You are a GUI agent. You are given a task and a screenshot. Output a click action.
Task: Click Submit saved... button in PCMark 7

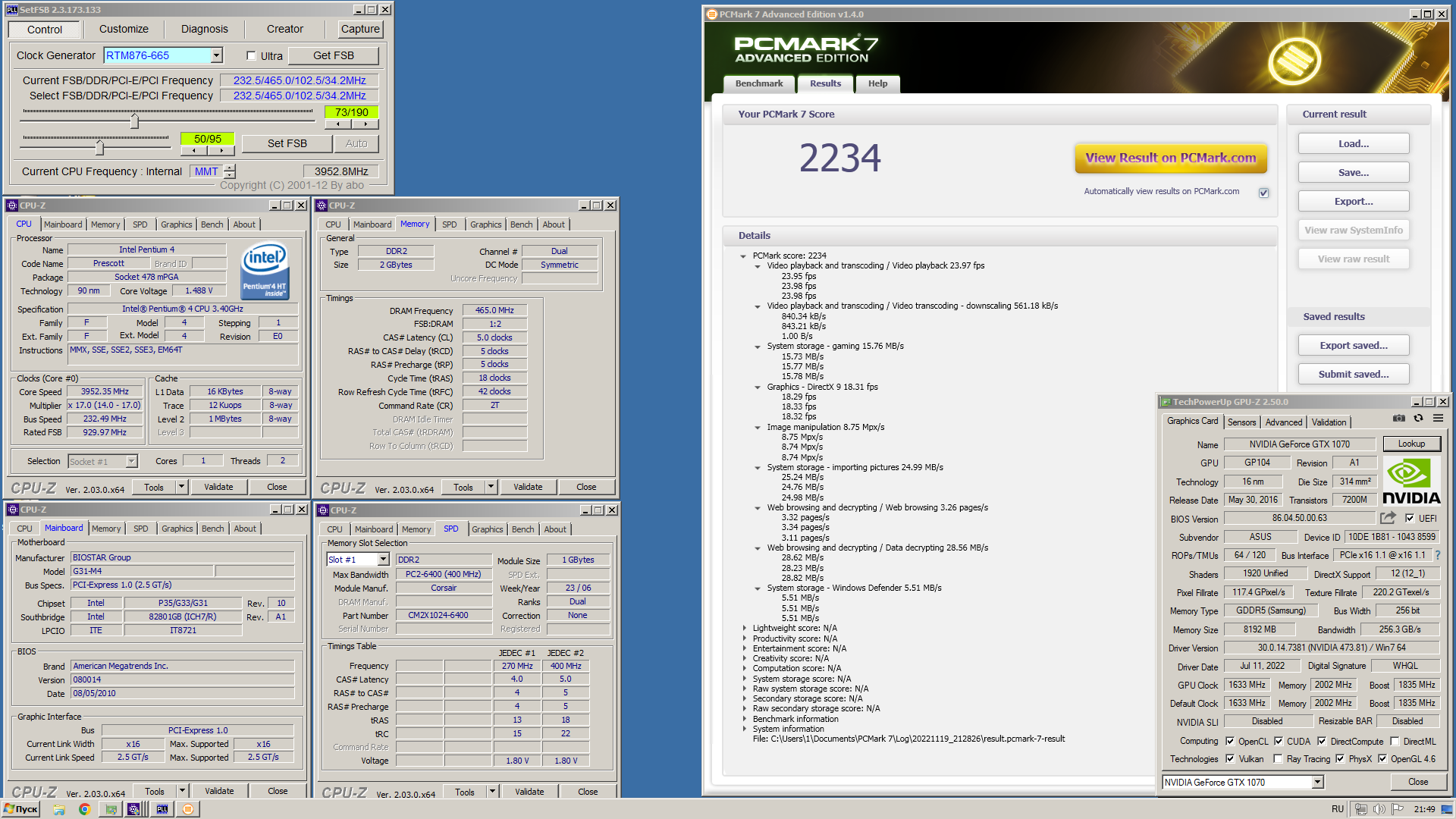point(1354,375)
